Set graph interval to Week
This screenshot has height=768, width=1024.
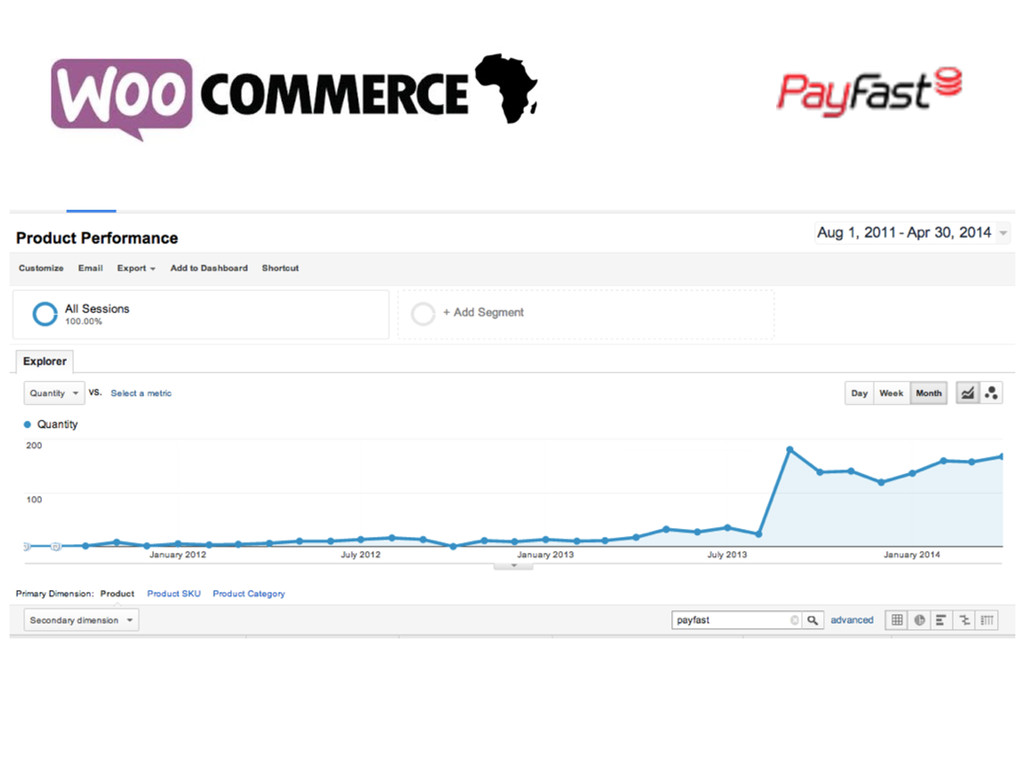[891, 393]
